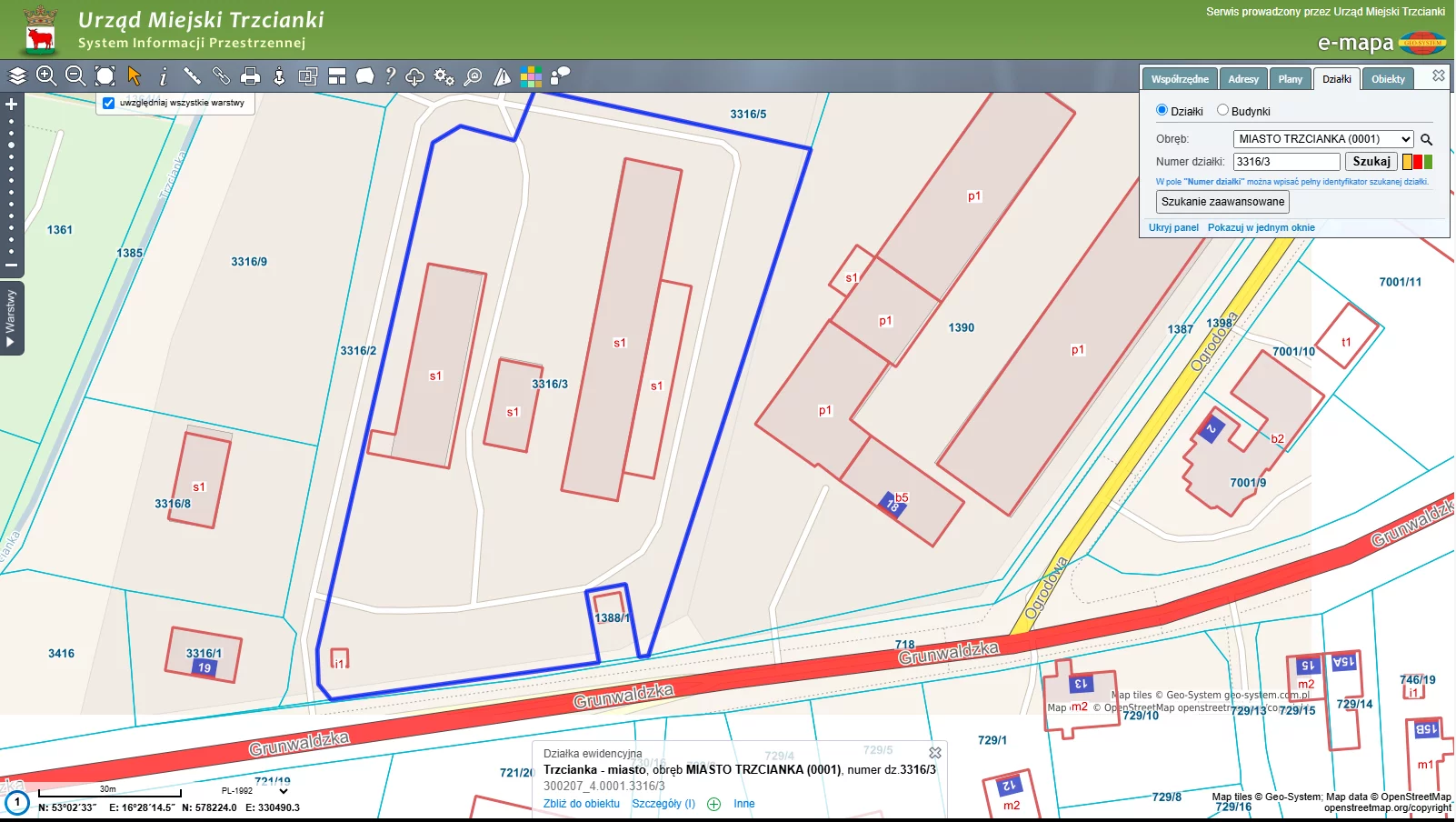Click the zoom in magnifier tool
The height and width of the screenshot is (822, 1456).
click(46, 76)
